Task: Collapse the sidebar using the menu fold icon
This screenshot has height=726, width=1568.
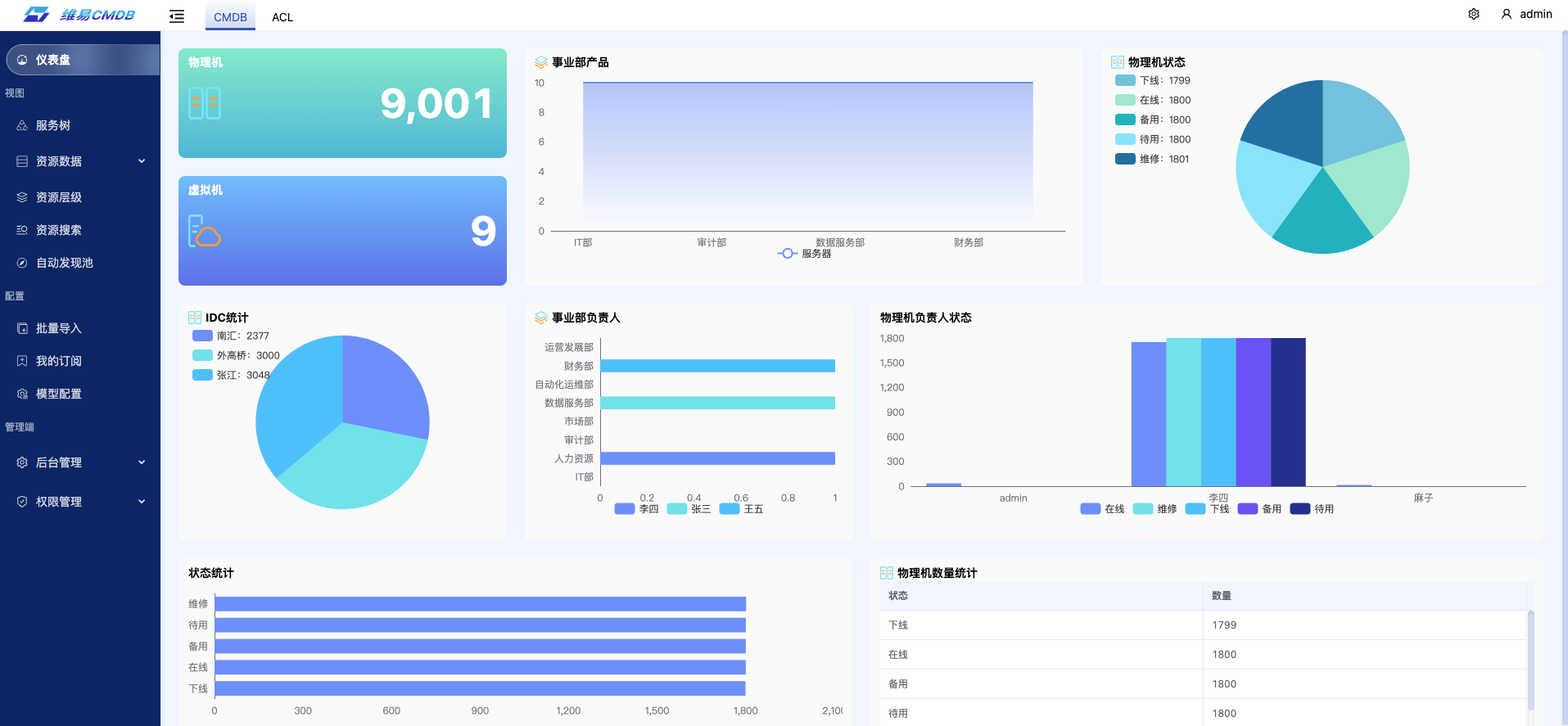Action: 177,16
